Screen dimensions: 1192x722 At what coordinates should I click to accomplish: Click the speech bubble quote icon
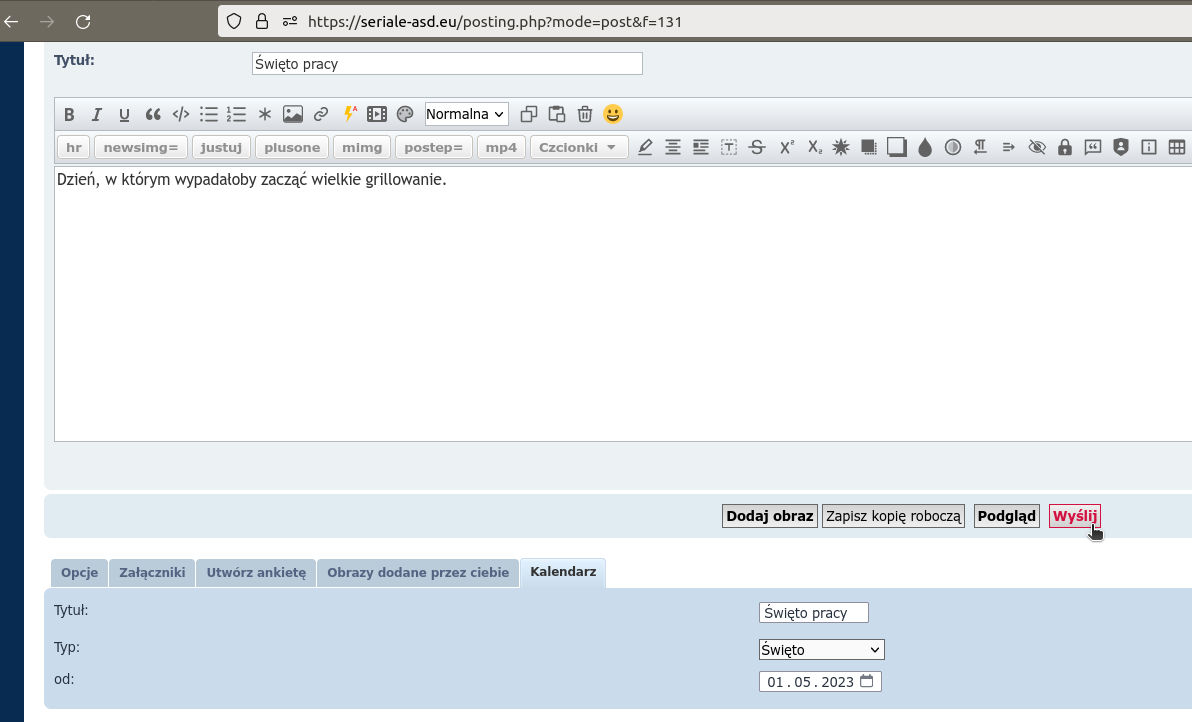pos(1093,147)
